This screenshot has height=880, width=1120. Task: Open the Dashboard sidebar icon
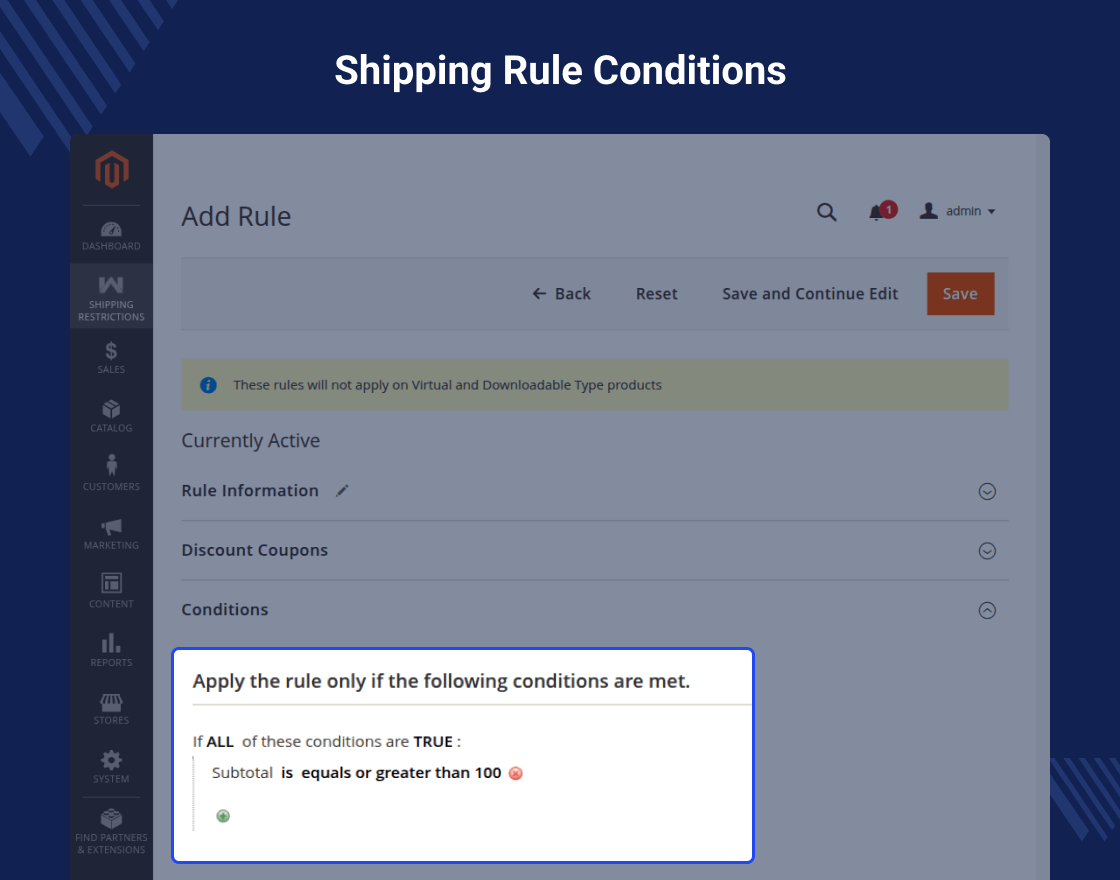coord(111,235)
